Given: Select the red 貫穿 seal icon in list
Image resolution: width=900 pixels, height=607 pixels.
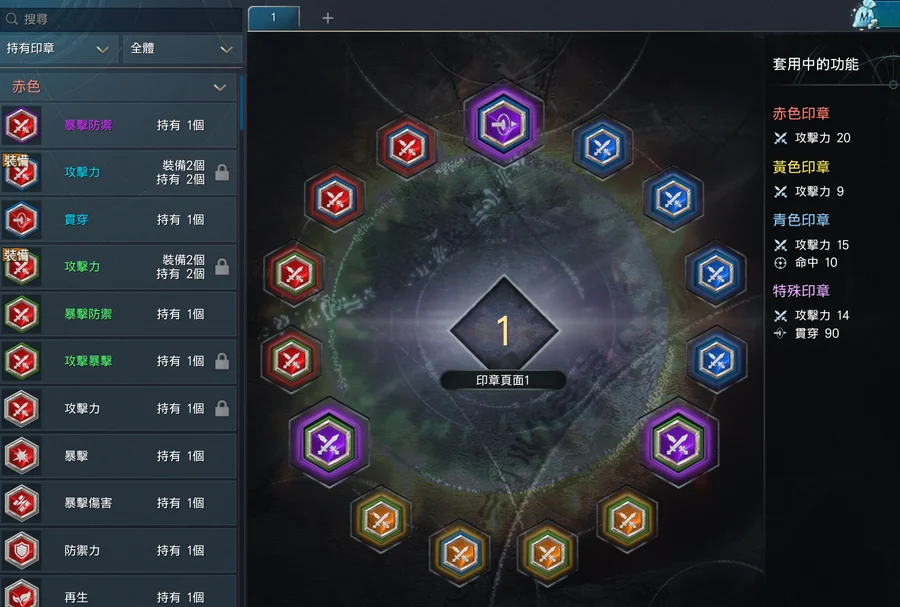Looking at the screenshot, I should tap(22, 220).
